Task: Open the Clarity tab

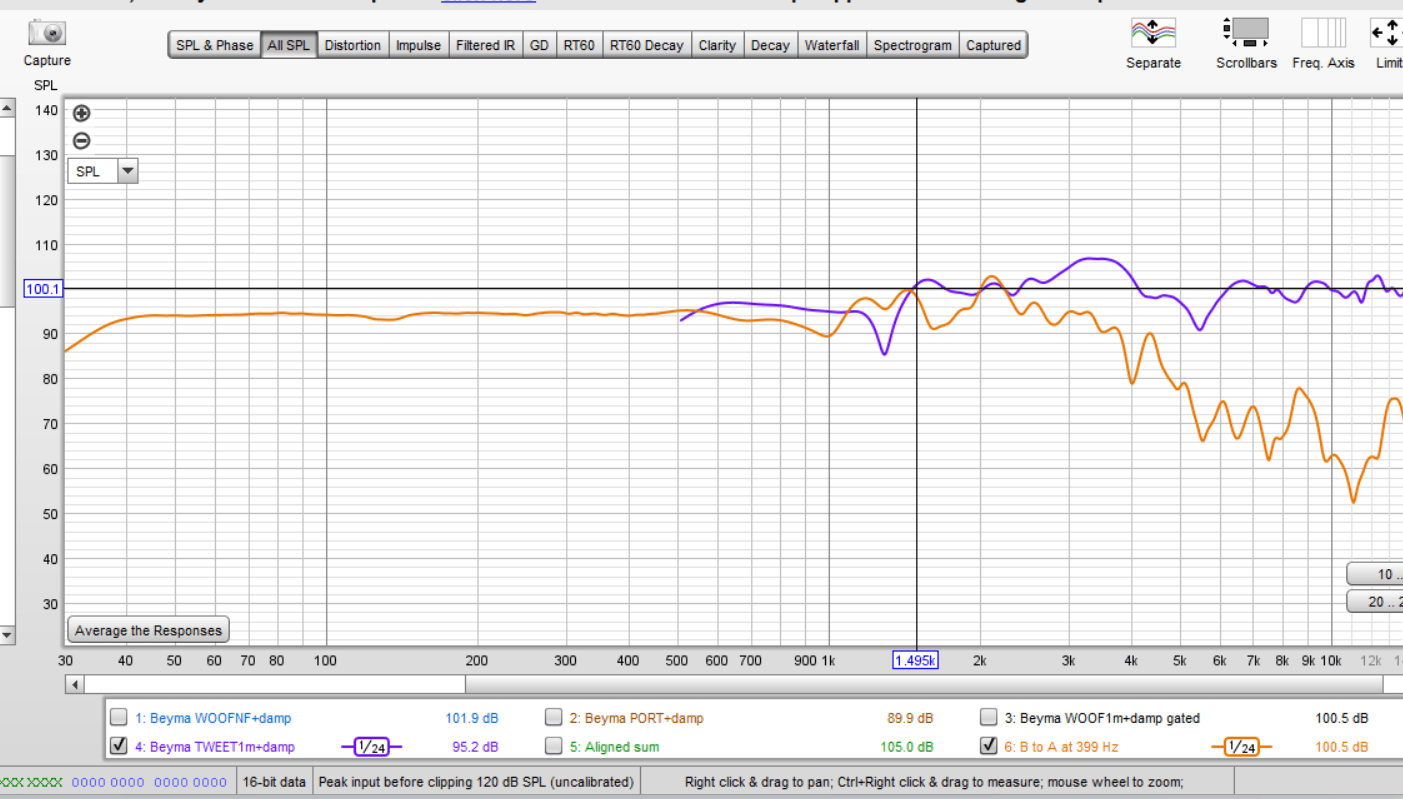Action: click(717, 45)
